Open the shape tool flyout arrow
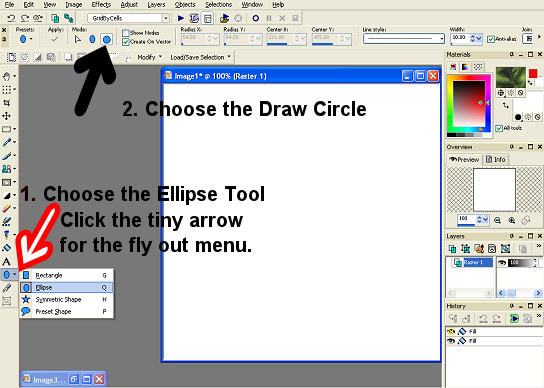The height and width of the screenshot is (388, 544). tap(14, 275)
